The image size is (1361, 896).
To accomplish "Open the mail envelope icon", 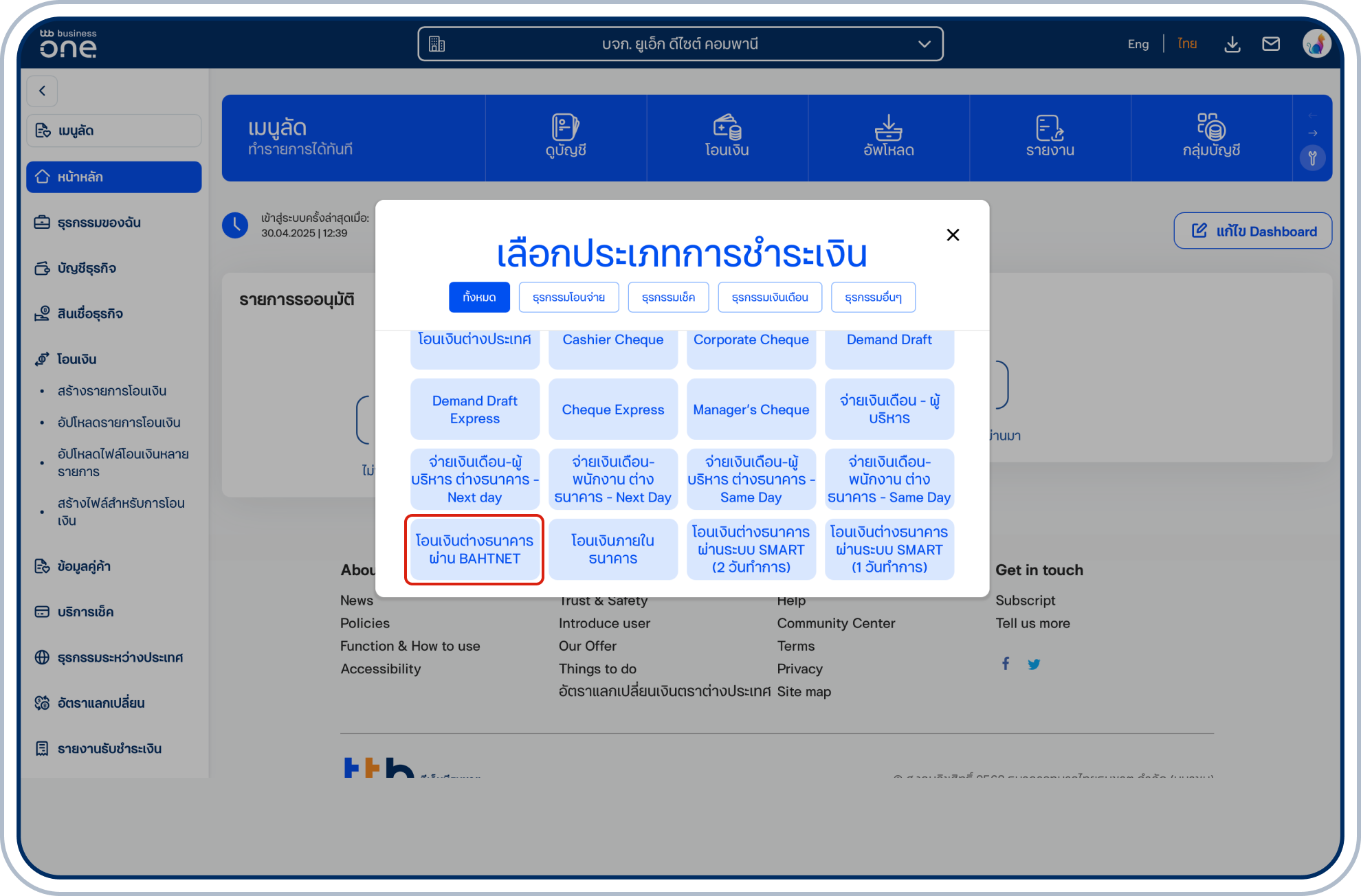I will click(1271, 45).
